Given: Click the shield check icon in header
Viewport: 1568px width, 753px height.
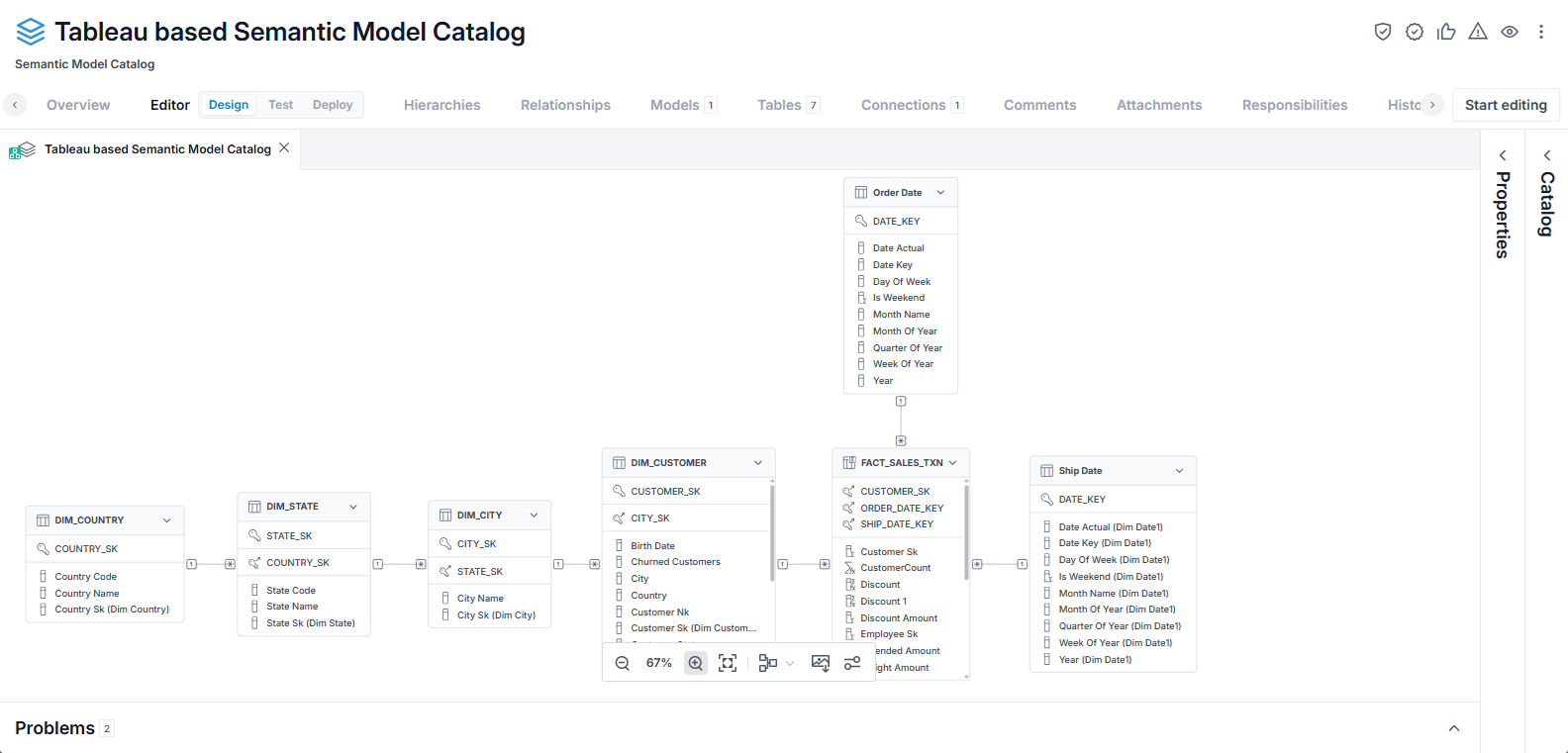Looking at the screenshot, I should coord(1383,32).
